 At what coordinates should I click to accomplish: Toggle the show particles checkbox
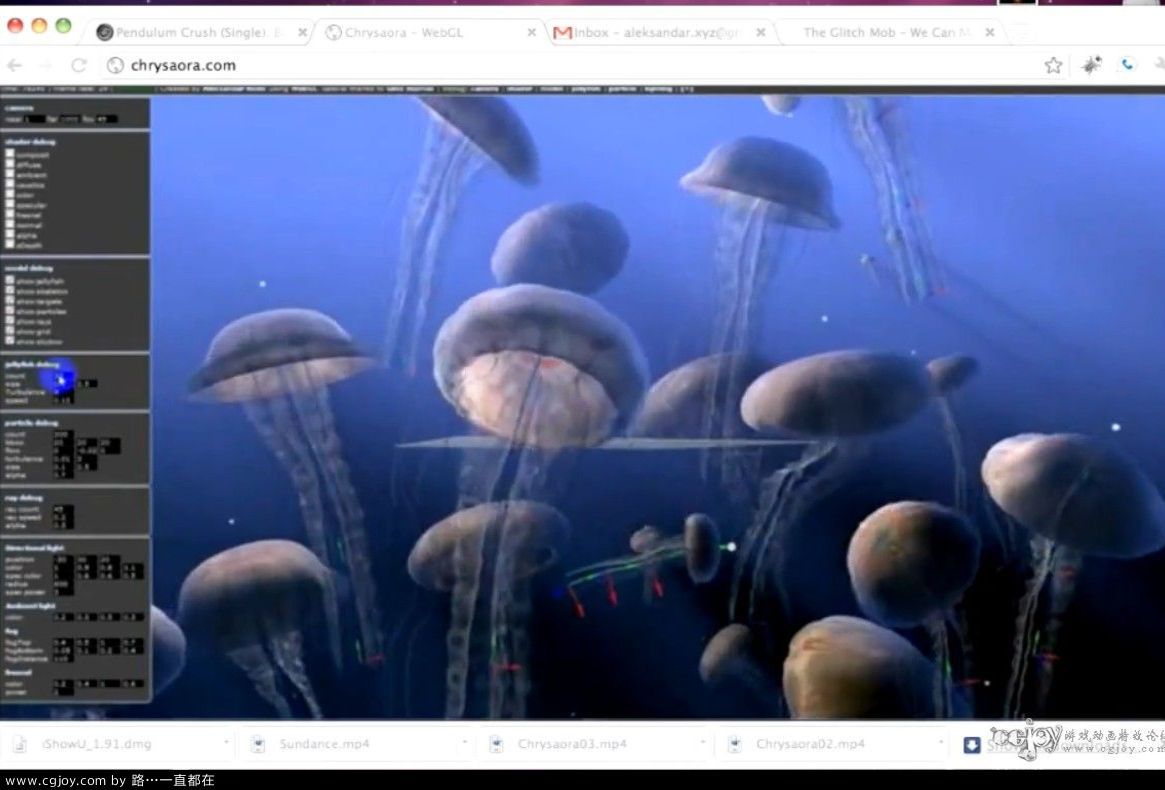[11, 311]
